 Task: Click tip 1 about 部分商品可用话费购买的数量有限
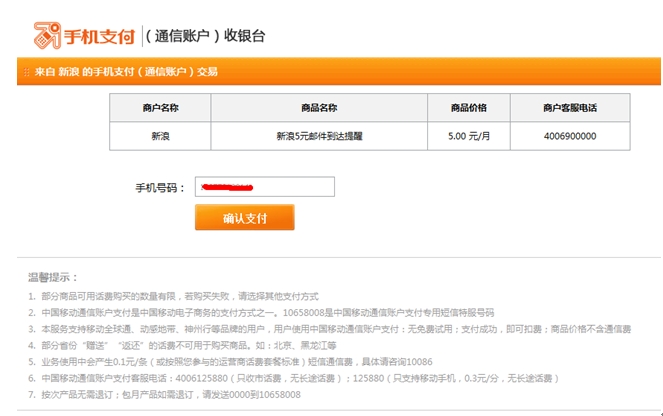click(173, 296)
